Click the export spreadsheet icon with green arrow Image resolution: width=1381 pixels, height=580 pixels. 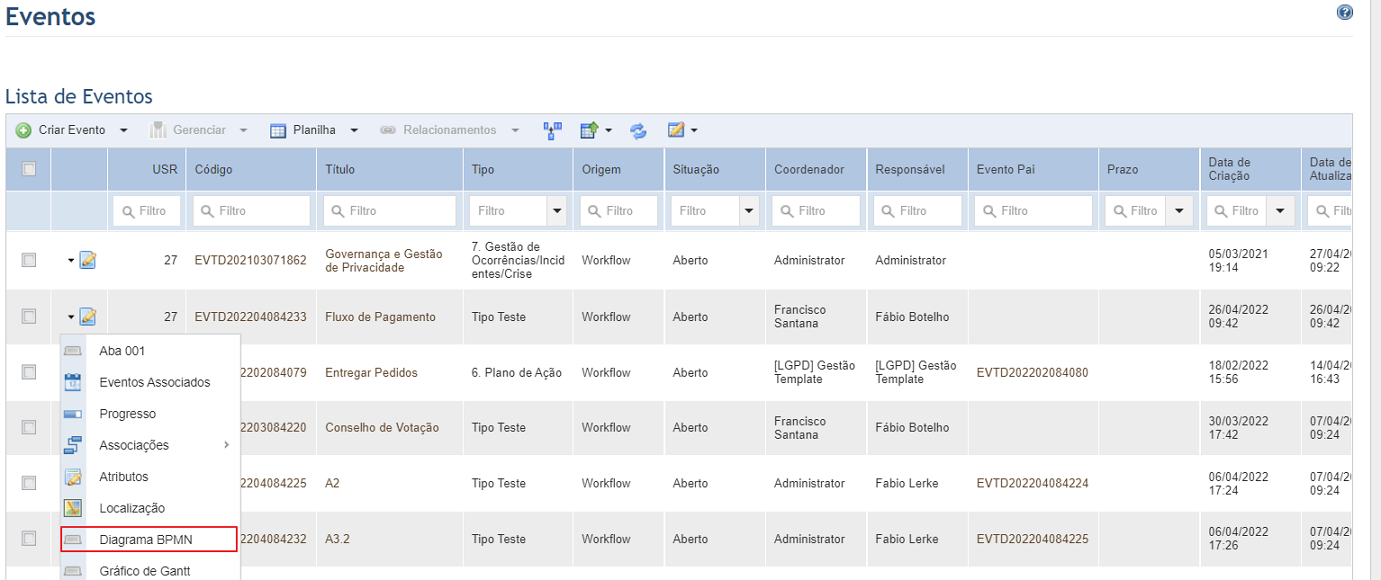click(590, 130)
